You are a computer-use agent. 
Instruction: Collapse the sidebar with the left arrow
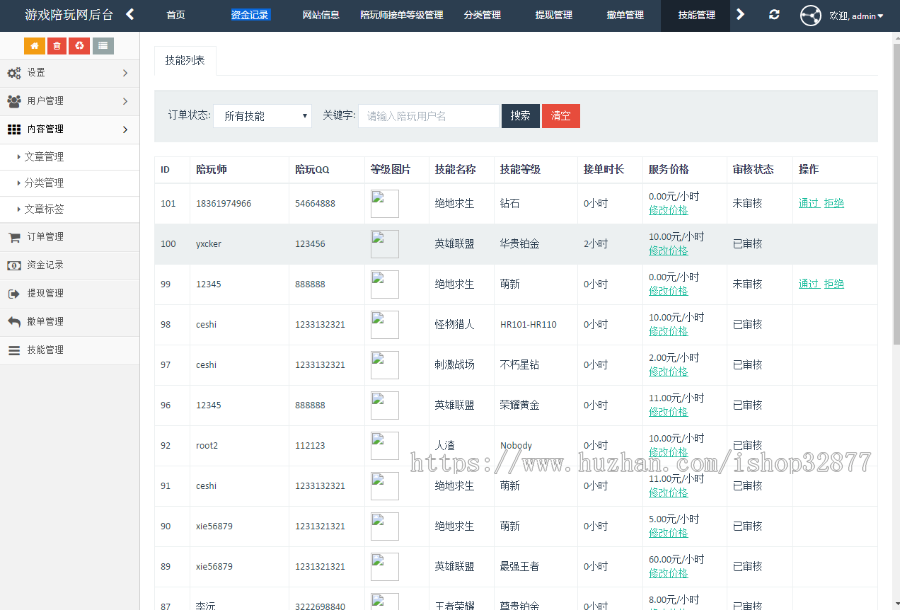128,15
